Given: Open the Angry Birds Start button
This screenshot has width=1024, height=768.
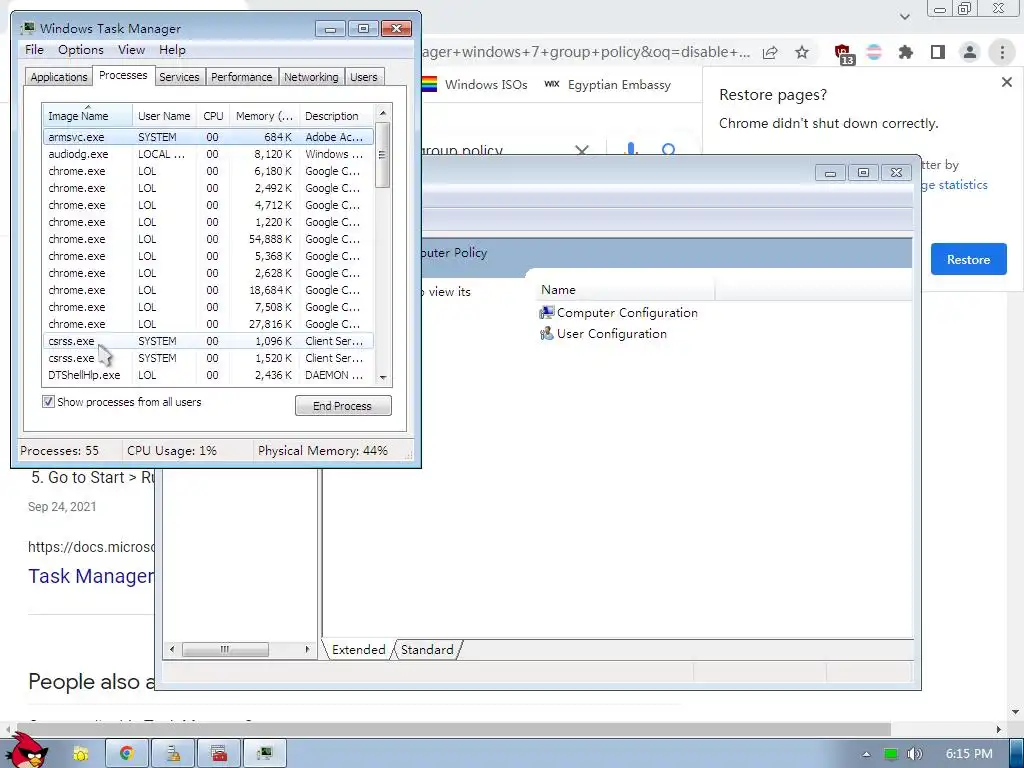Looking at the screenshot, I should pyautogui.click(x=29, y=750).
